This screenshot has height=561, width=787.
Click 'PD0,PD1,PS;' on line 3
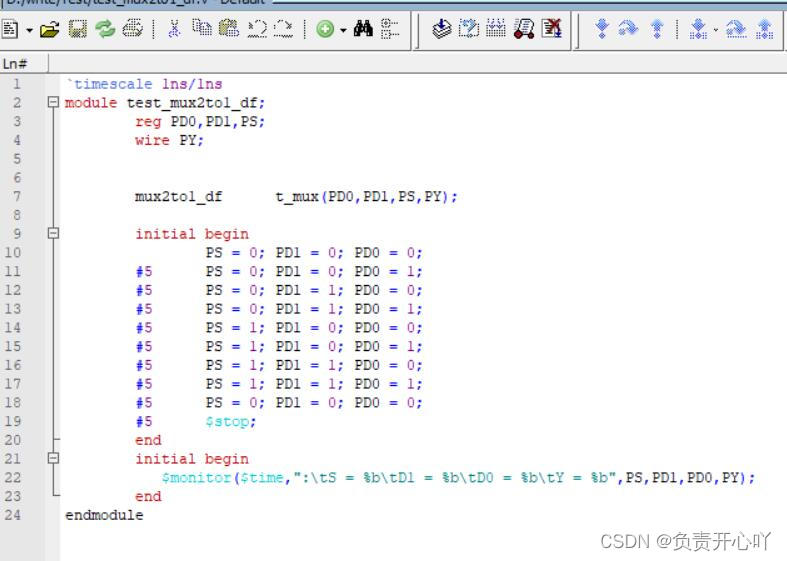pos(217,122)
